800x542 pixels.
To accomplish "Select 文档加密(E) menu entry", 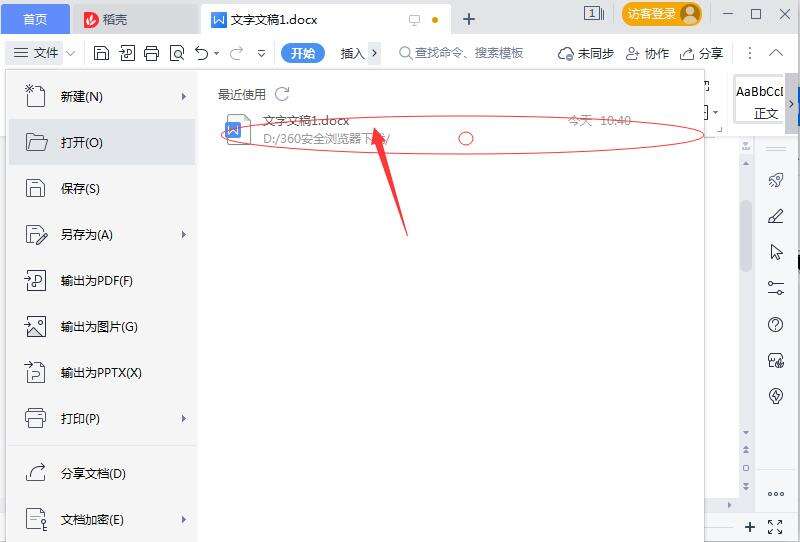I will coord(102,520).
